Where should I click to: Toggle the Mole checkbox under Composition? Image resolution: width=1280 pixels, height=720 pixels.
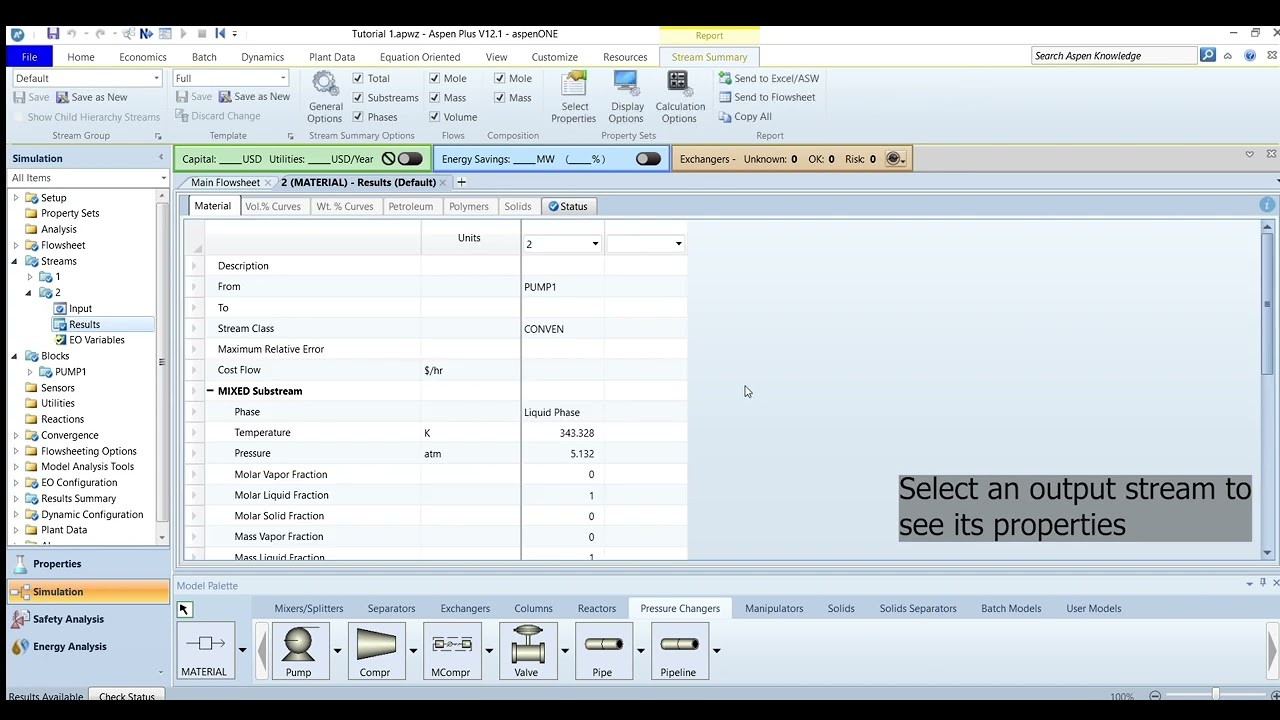click(499, 78)
